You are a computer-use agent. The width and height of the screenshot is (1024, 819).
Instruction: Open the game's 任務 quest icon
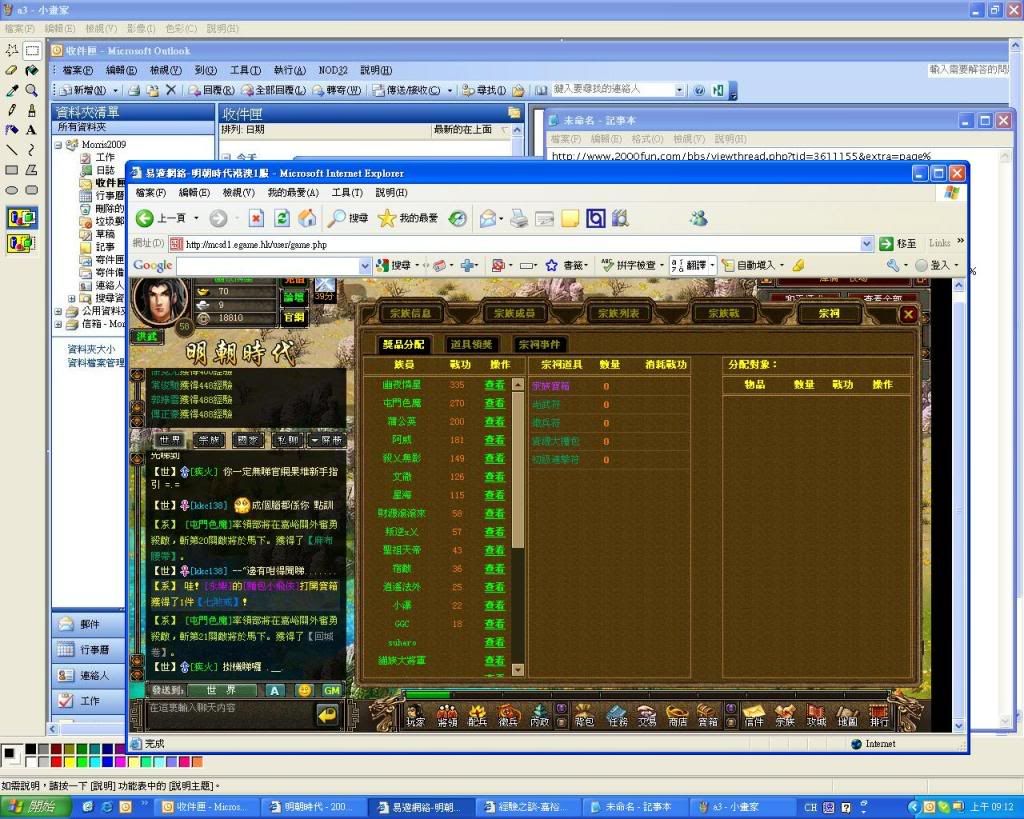point(617,716)
